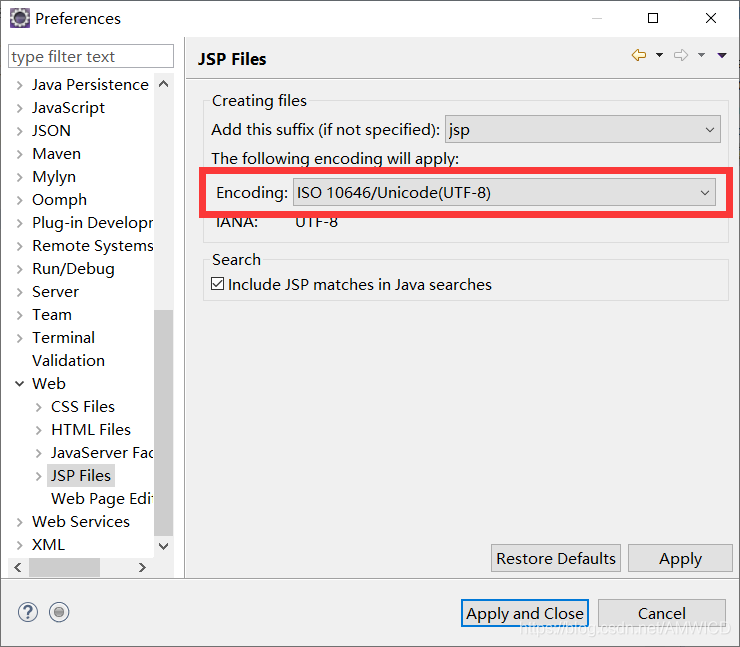Image resolution: width=740 pixels, height=647 pixels.
Task: Expand the Plug-in Development node
Action: click(x=19, y=223)
